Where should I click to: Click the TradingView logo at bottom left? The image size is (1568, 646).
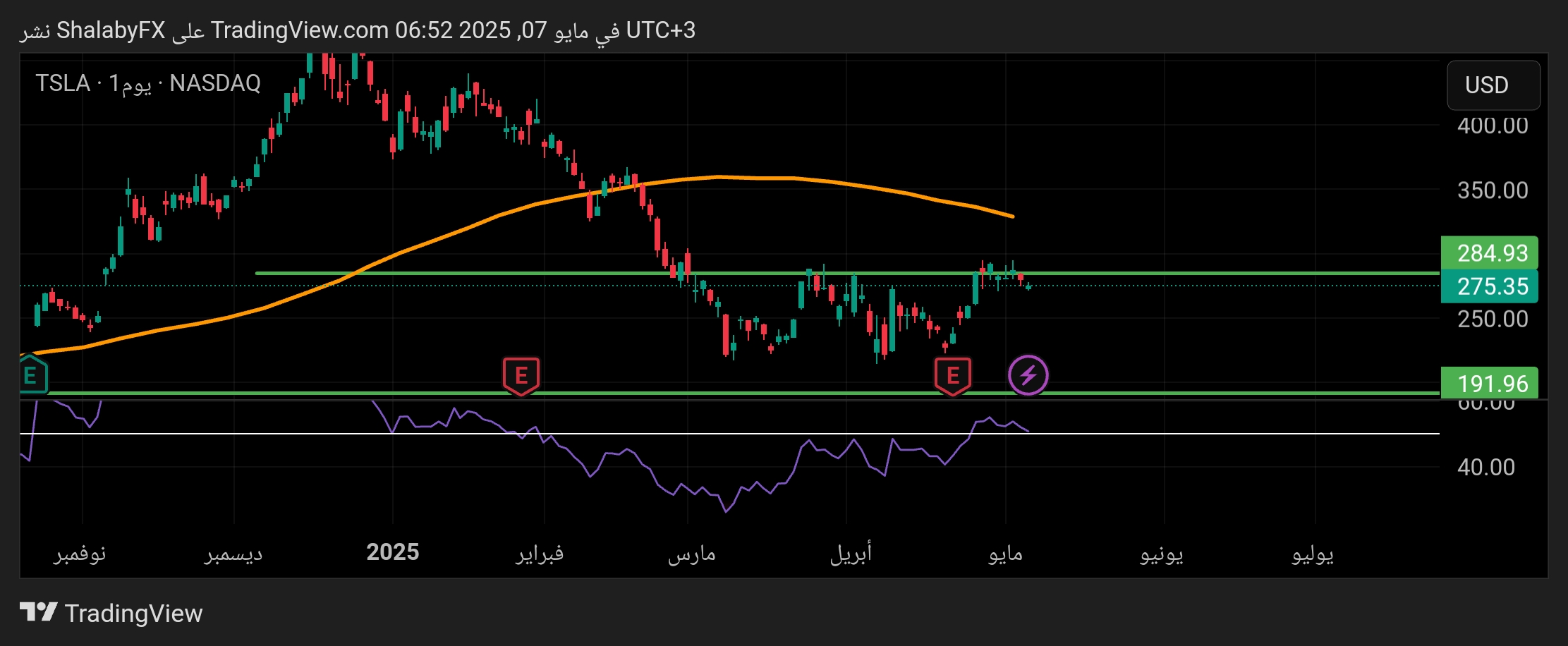click(x=111, y=613)
